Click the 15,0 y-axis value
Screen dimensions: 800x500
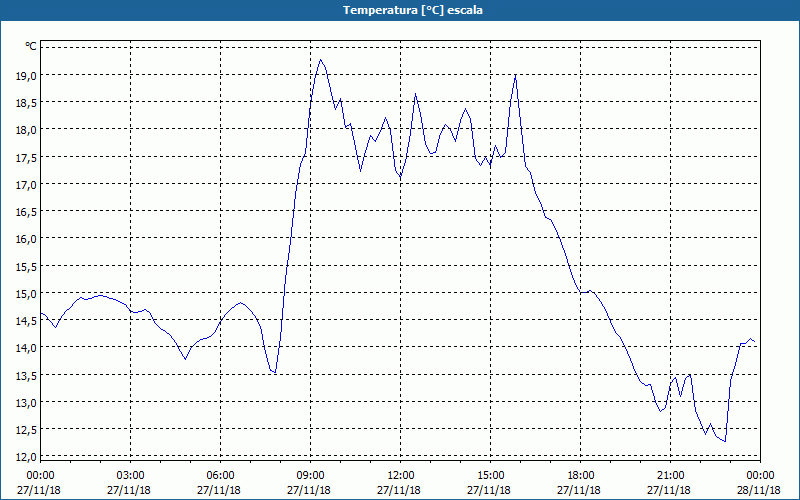(27, 293)
